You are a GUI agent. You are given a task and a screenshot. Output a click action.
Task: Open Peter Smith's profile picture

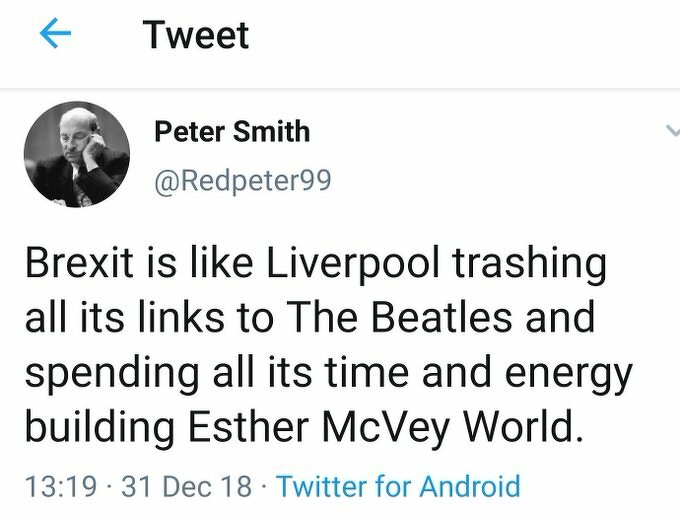76,154
